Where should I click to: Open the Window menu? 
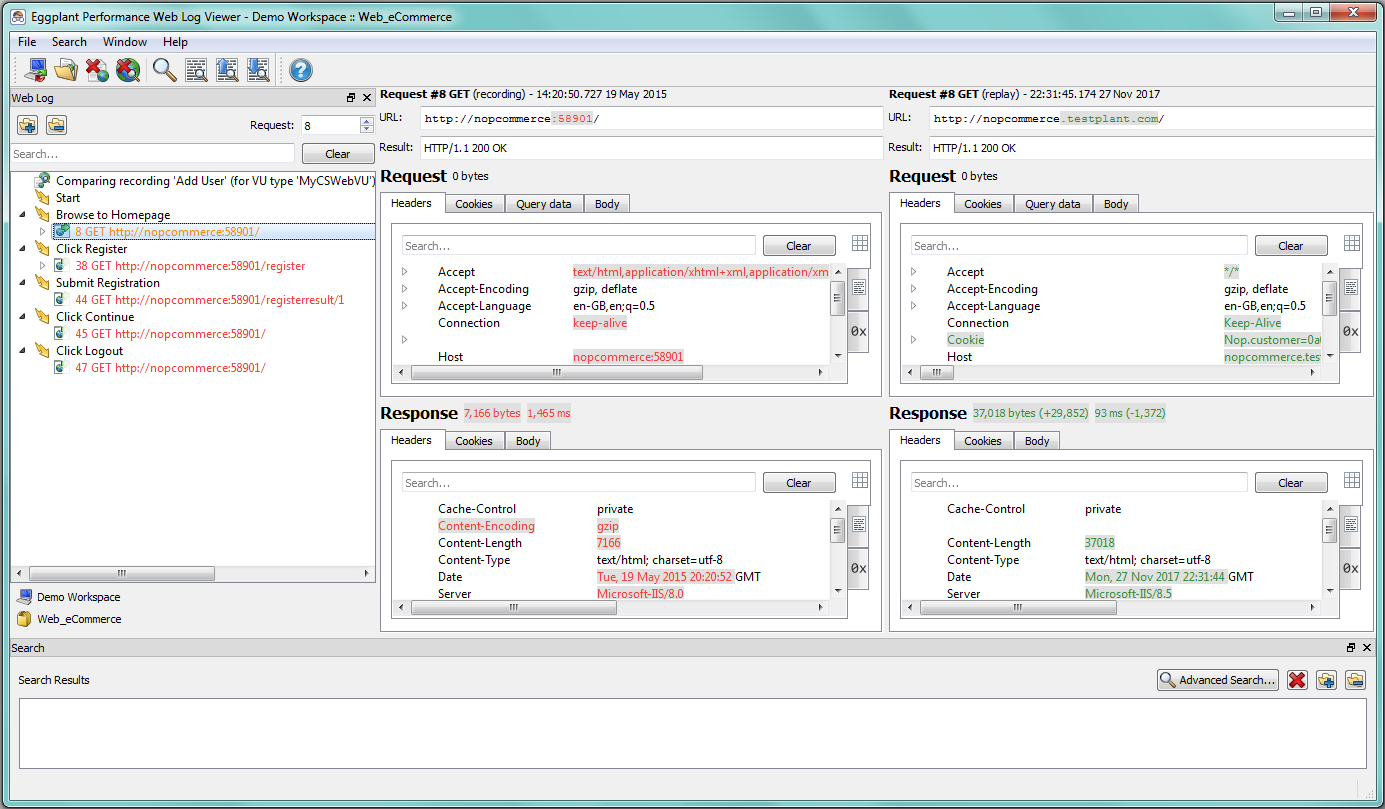tap(125, 42)
